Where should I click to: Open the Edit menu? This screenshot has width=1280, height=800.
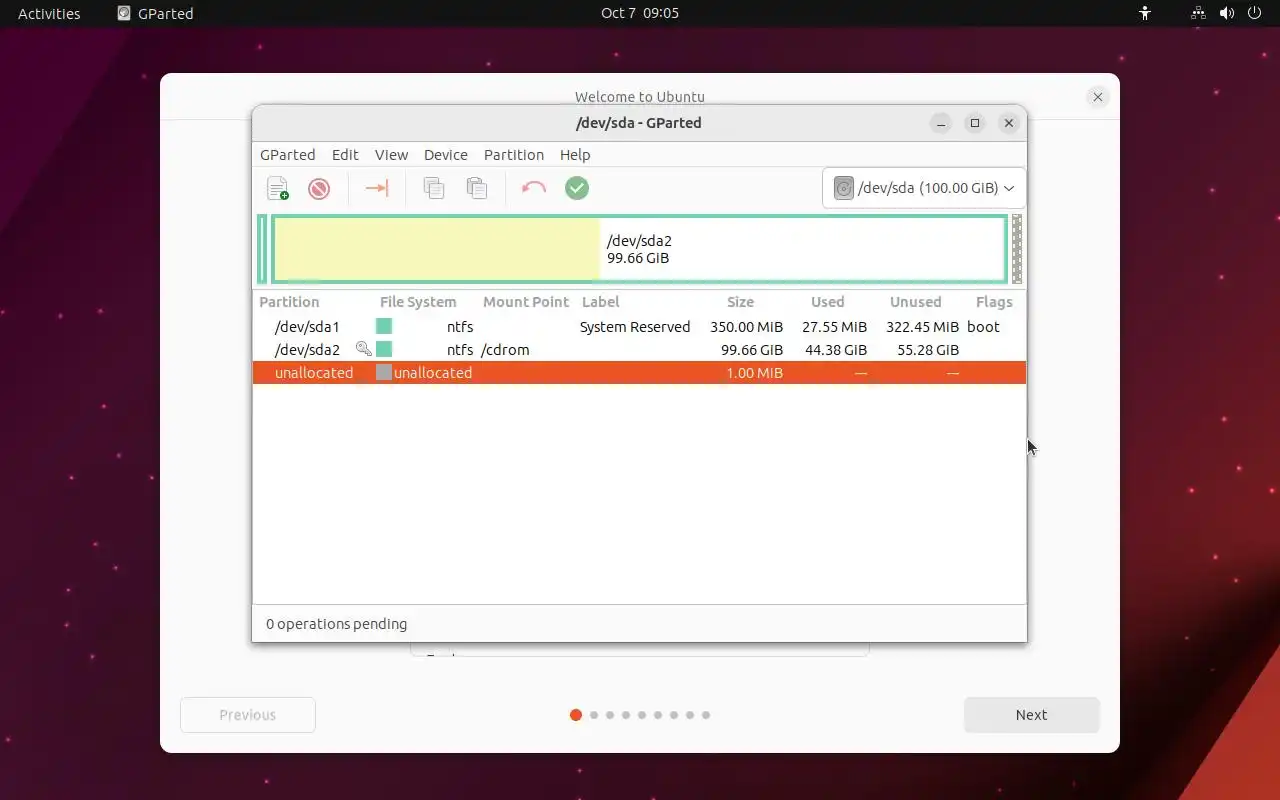click(x=345, y=155)
